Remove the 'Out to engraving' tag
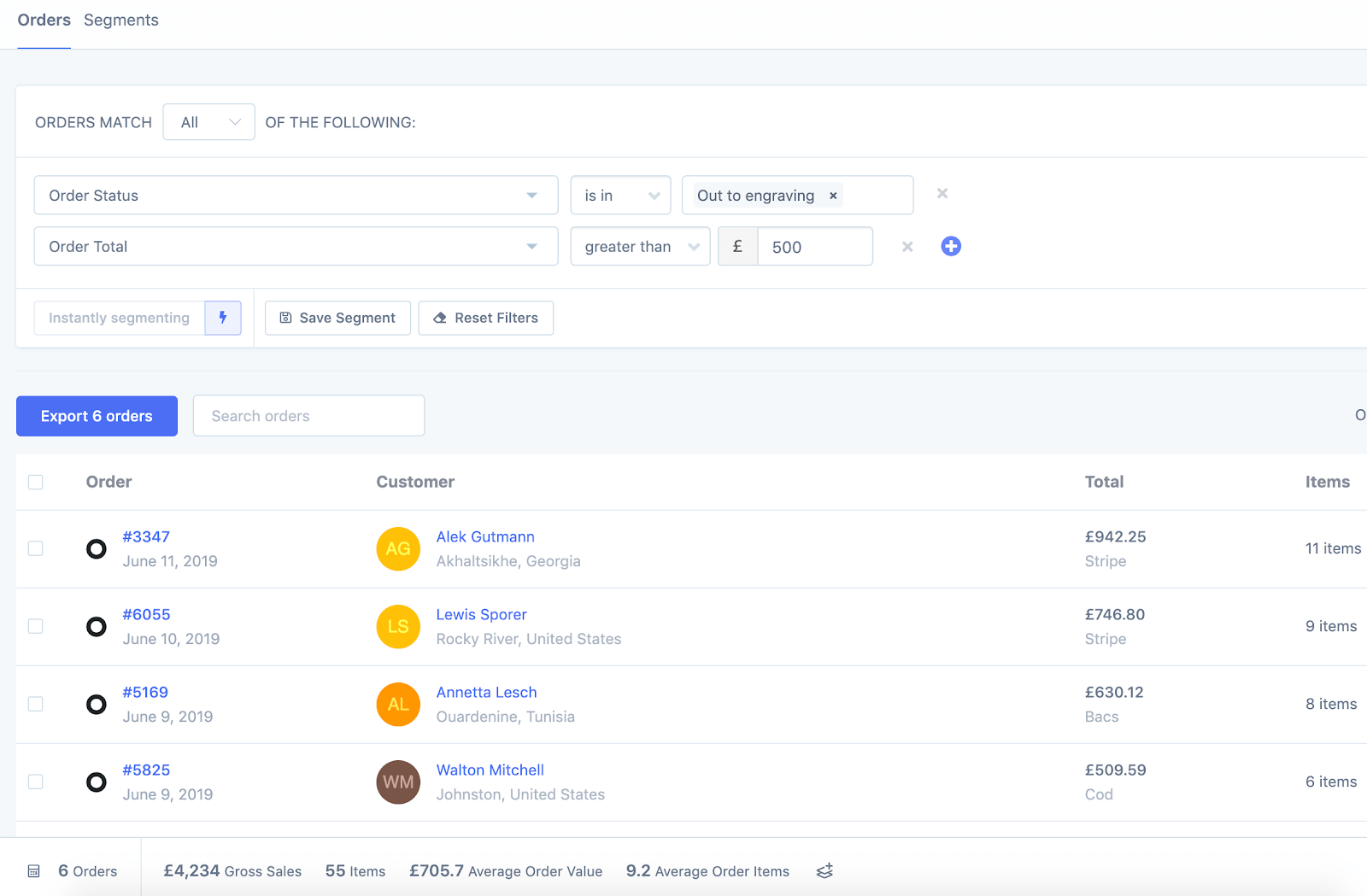 (833, 196)
